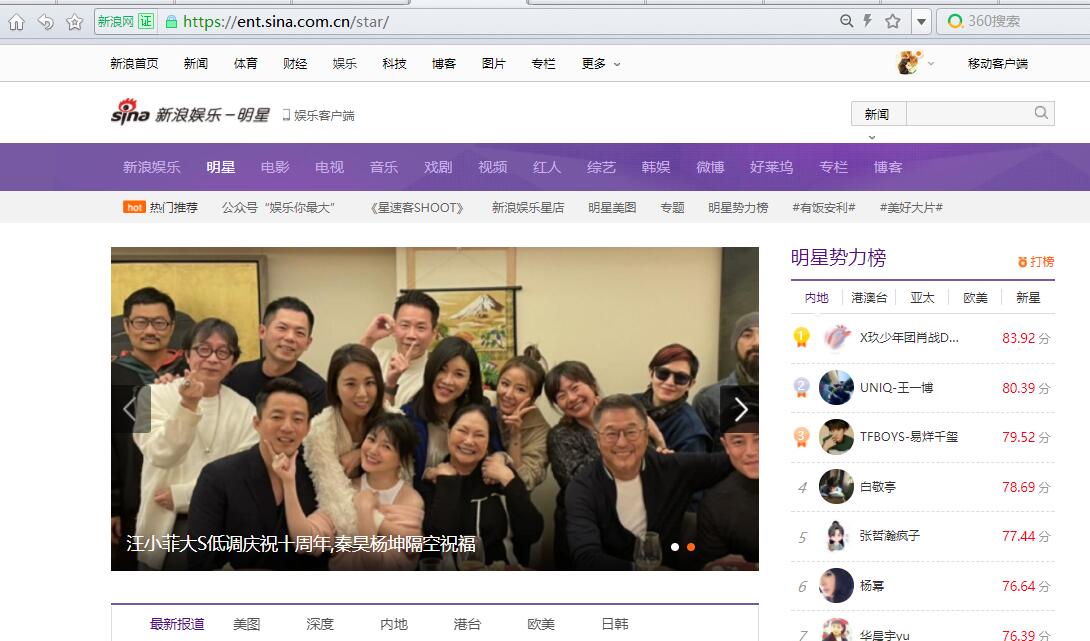Open 明星美图 link
The image size is (1090, 641).
click(x=612, y=207)
